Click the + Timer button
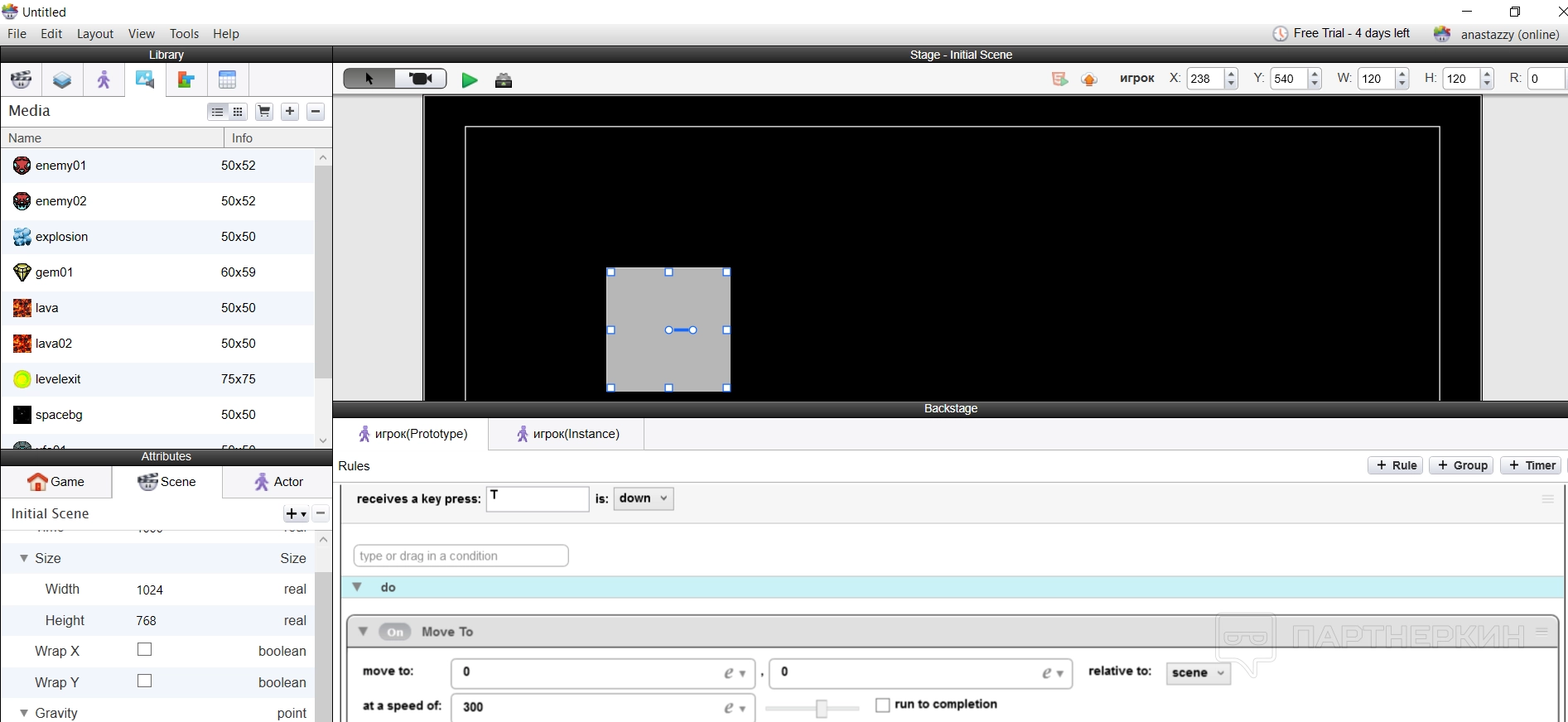Viewport: 1568px width, 722px height. click(x=1532, y=465)
